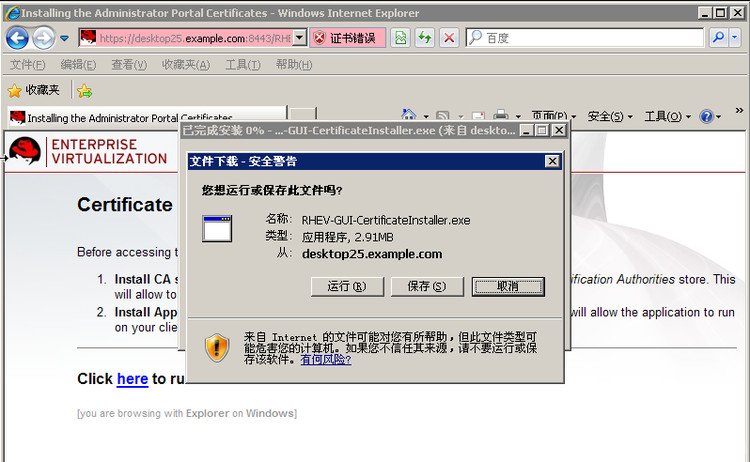Open the 安全(S) dropdown menu
Image resolution: width=750 pixels, height=462 pixels.
point(610,116)
